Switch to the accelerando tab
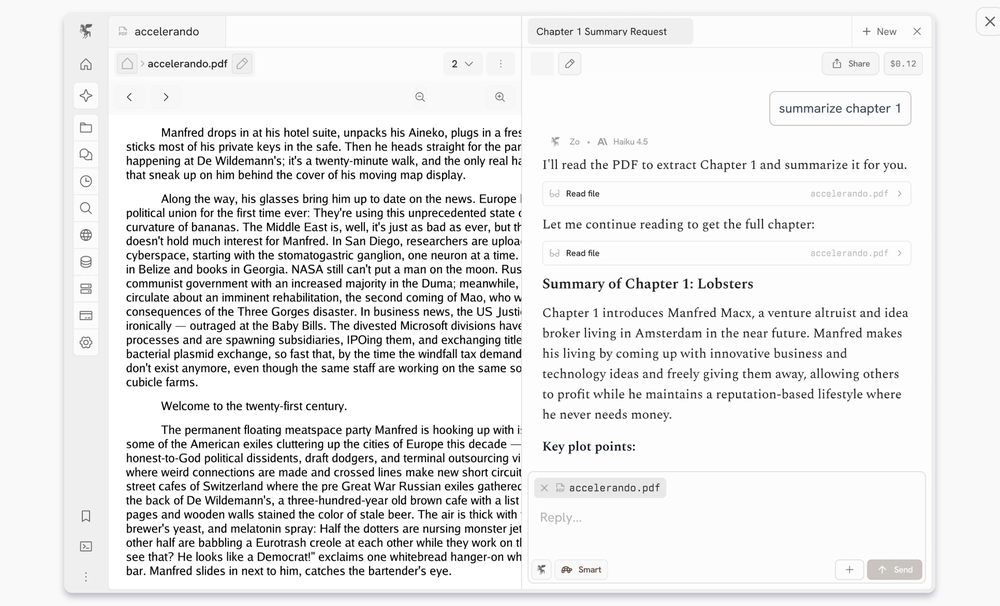 click(x=167, y=31)
